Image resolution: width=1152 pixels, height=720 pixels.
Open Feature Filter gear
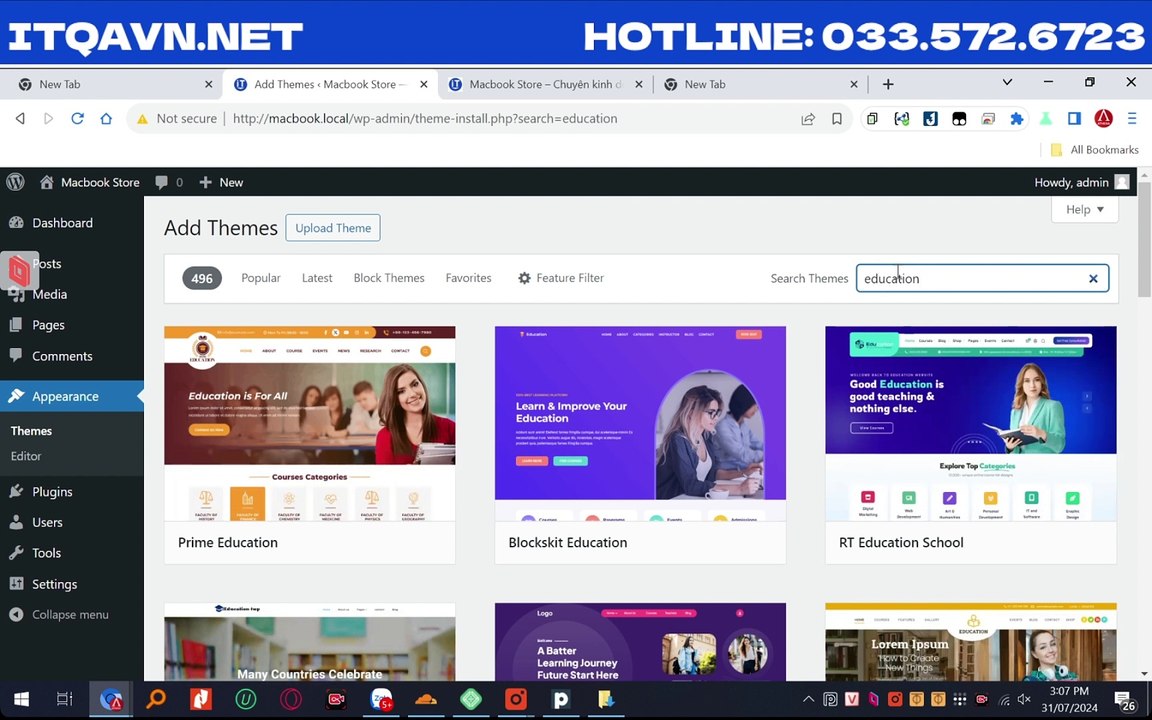[524, 278]
